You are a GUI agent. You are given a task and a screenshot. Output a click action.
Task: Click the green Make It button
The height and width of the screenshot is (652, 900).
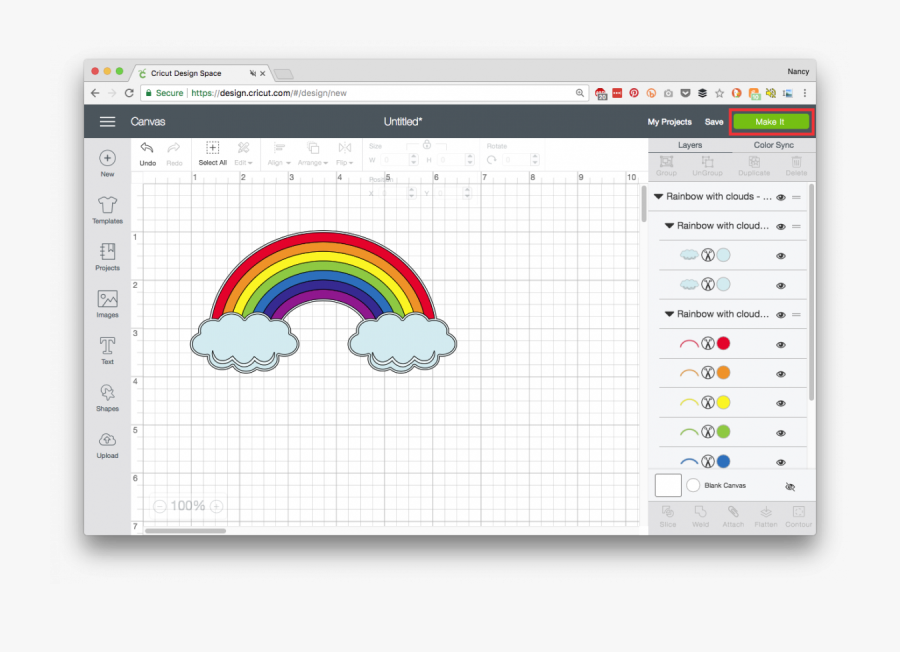(x=770, y=122)
